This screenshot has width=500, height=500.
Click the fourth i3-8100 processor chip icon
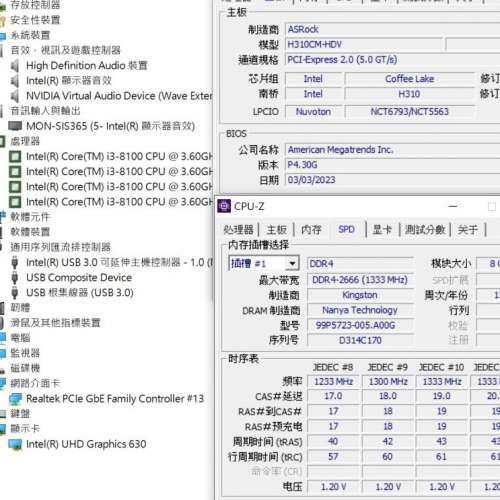point(15,202)
